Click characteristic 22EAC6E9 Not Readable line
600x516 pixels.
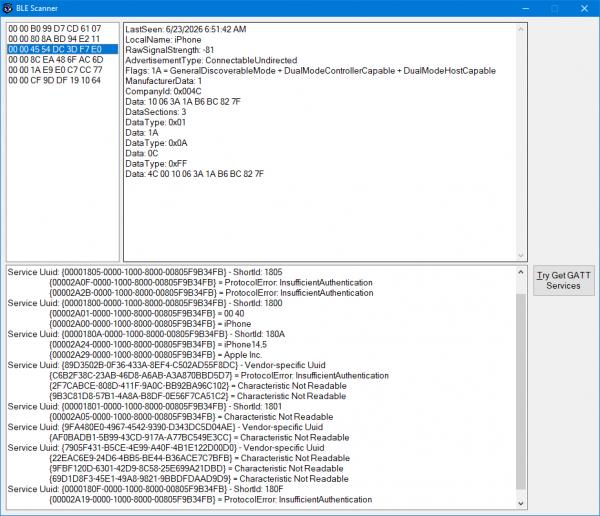[x=199, y=458]
